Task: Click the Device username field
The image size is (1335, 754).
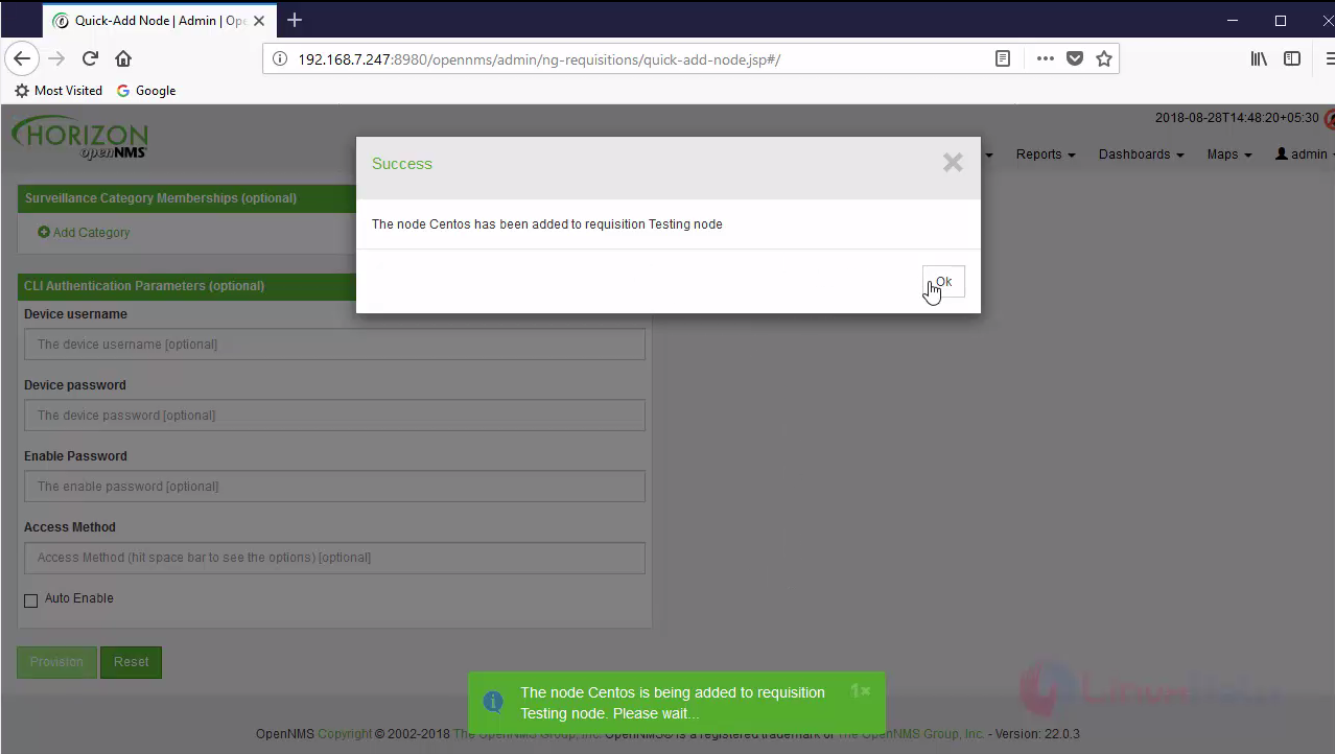Action: 335,344
